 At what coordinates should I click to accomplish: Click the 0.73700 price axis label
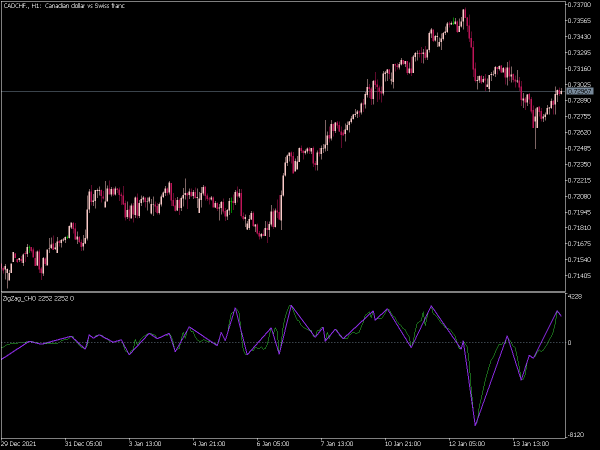click(580, 5)
